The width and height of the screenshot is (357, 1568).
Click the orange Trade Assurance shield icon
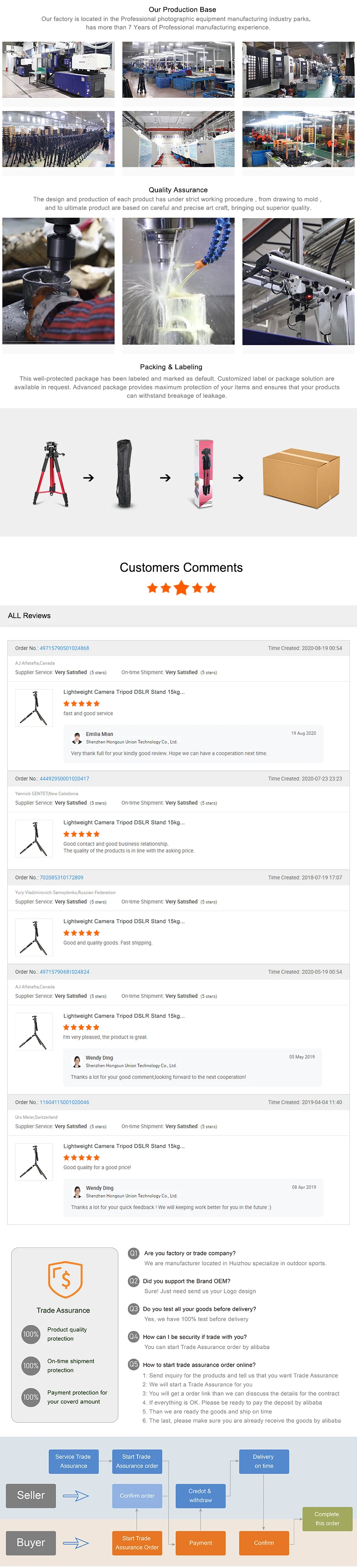pyautogui.click(x=65, y=1279)
